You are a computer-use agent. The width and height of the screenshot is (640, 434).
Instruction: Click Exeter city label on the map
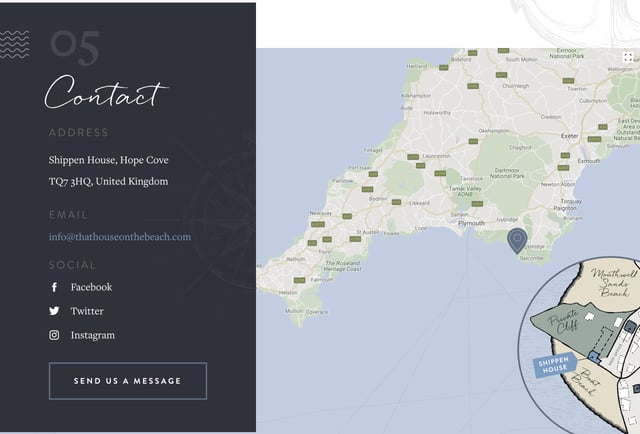tap(570, 135)
